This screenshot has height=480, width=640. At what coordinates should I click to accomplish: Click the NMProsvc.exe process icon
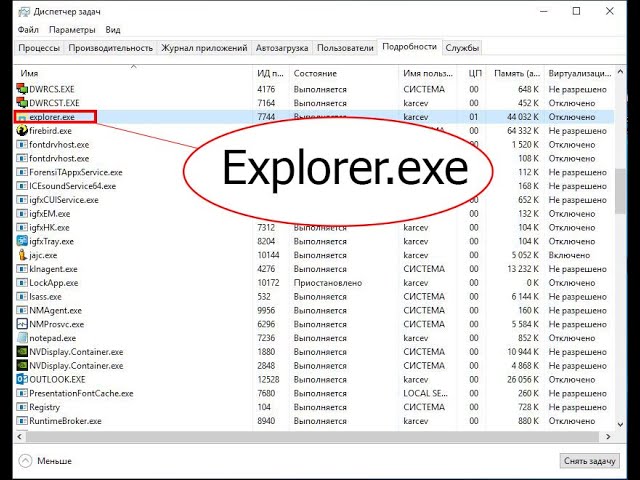coord(22,324)
